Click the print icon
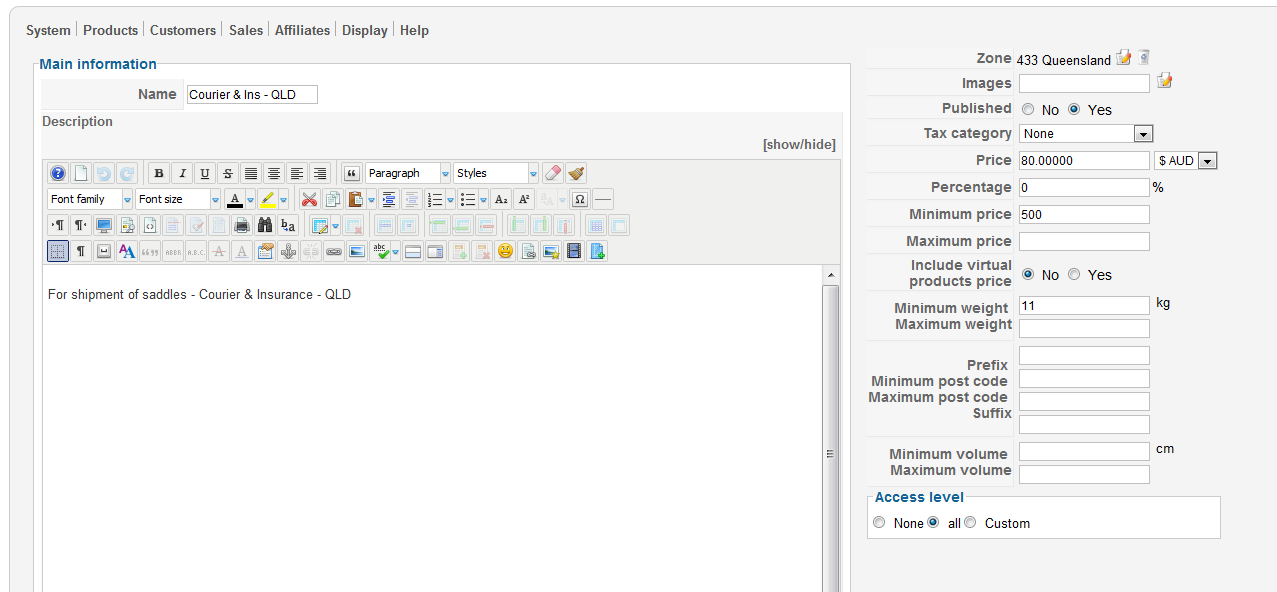1277x592 pixels. pos(242,225)
